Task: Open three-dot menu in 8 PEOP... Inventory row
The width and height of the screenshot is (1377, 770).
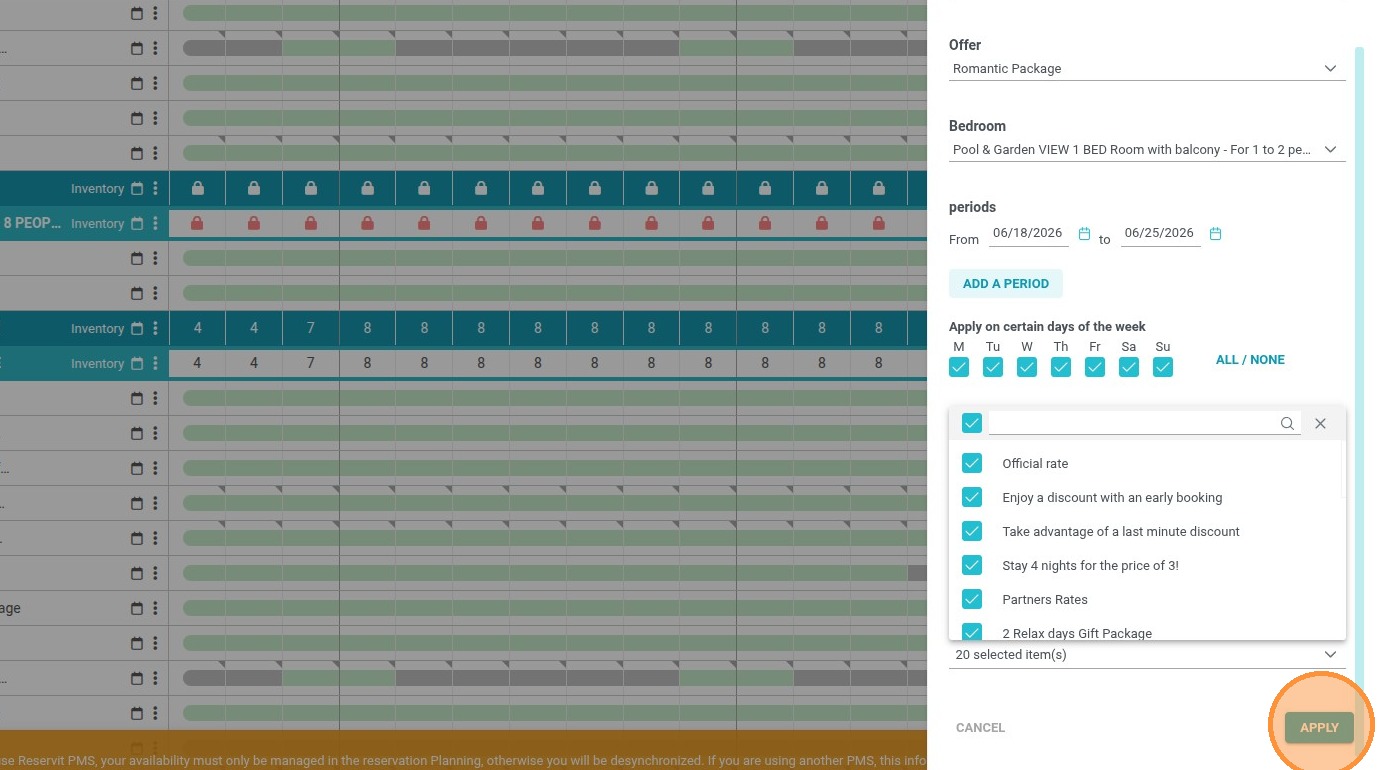Action: coord(155,224)
